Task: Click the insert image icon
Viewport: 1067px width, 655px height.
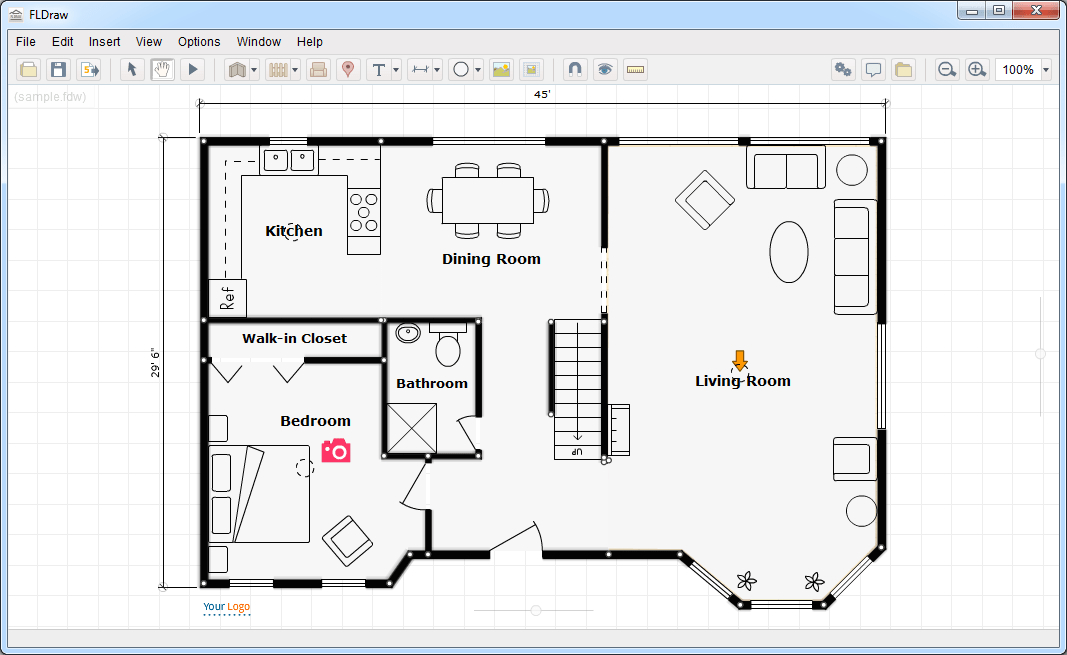Action: click(x=502, y=69)
